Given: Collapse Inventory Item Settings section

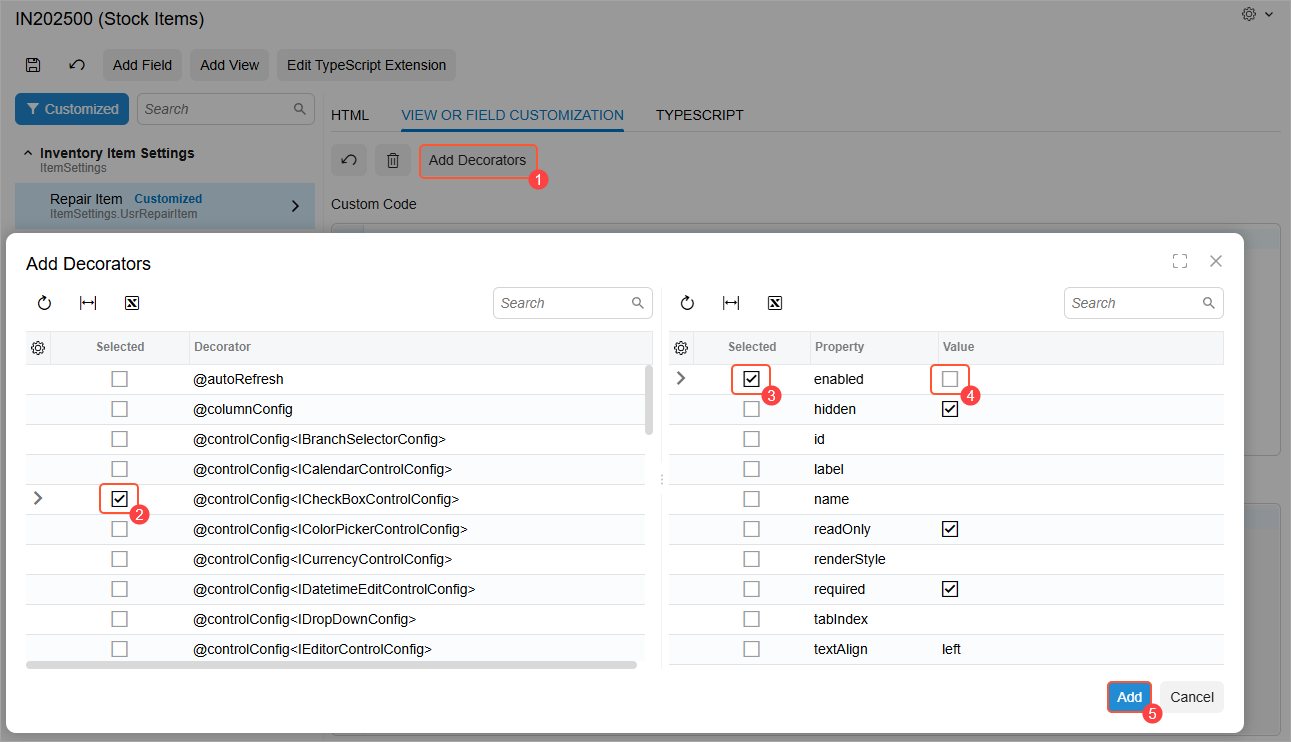Looking at the screenshot, I should (28, 153).
